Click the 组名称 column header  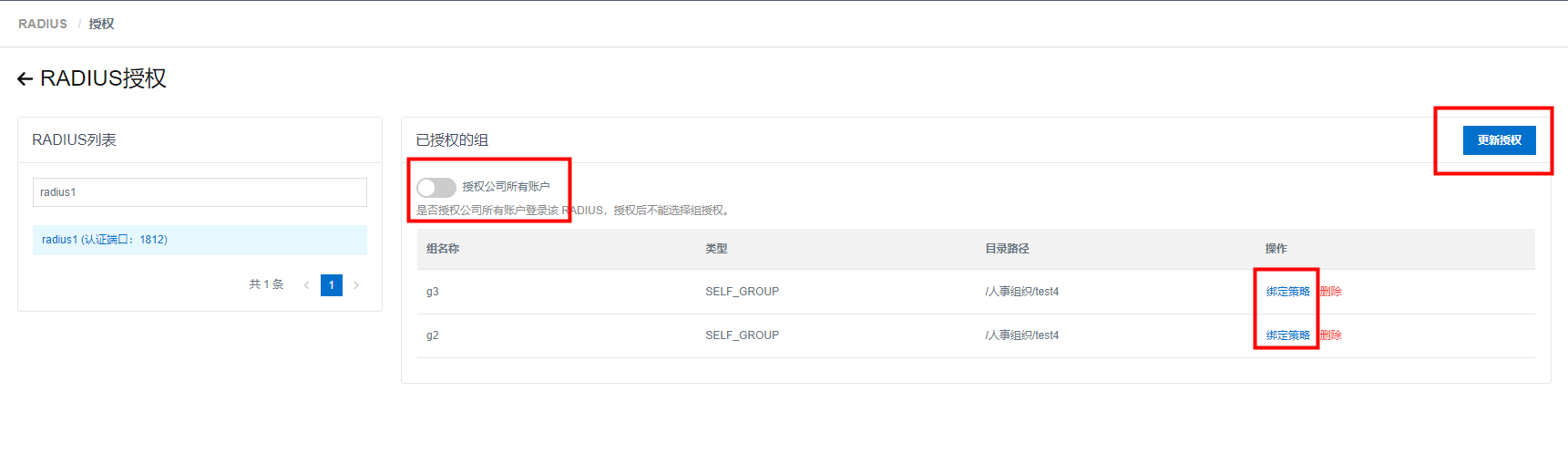(443, 249)
